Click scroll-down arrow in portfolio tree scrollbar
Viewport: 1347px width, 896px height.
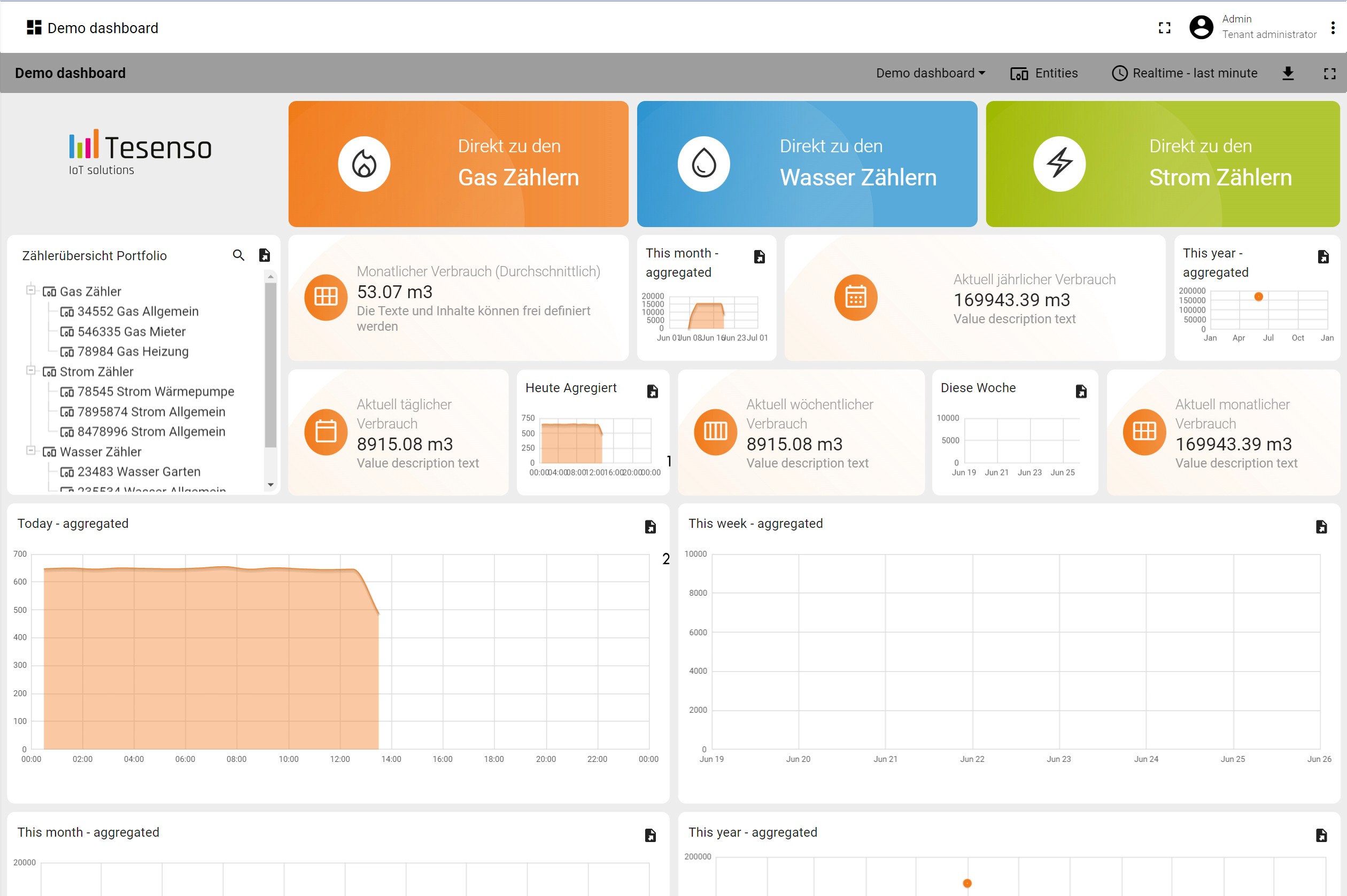(x=271, y=485)
